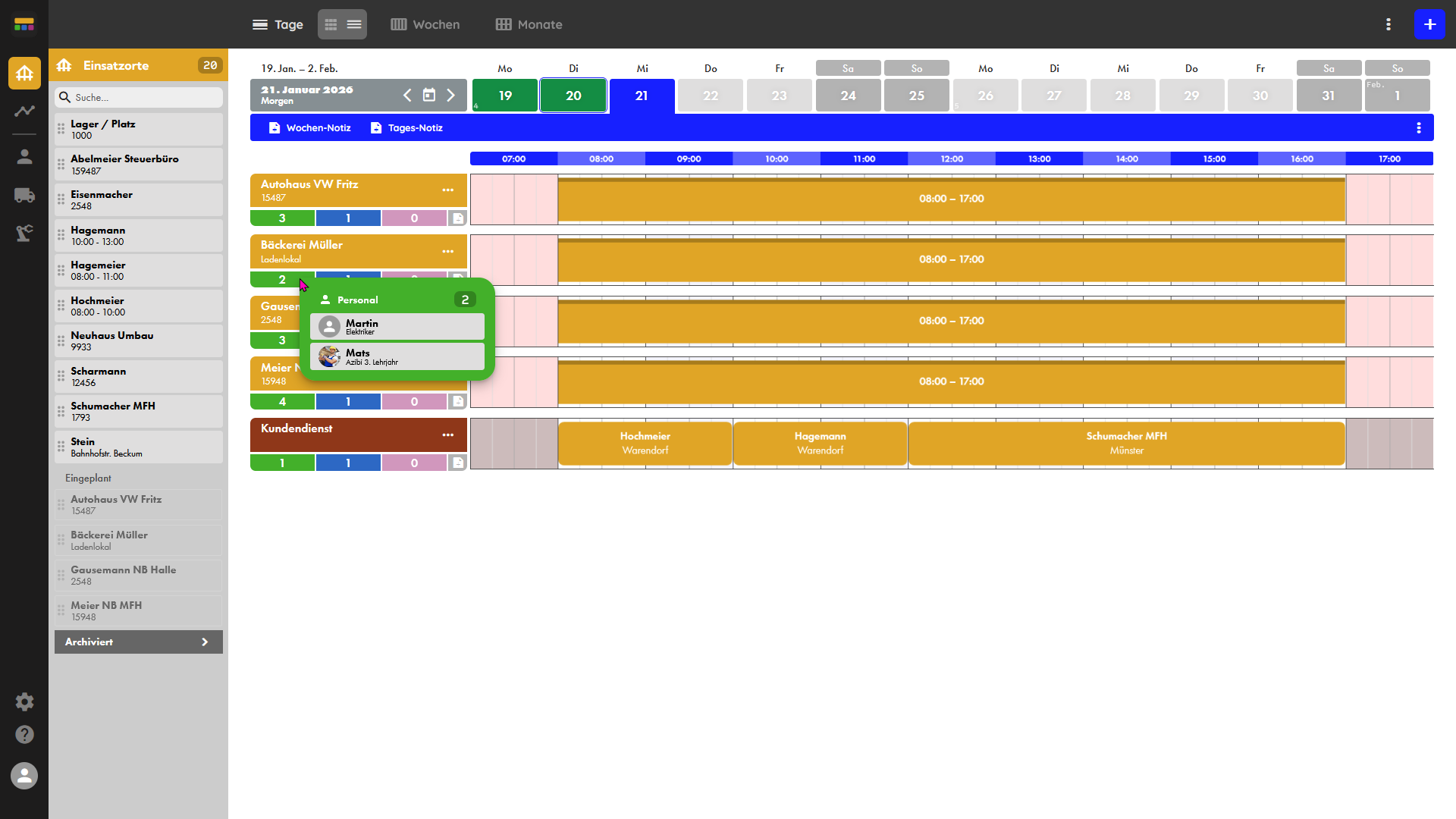Open the calendar date picker icon

[x=429, y=96]
